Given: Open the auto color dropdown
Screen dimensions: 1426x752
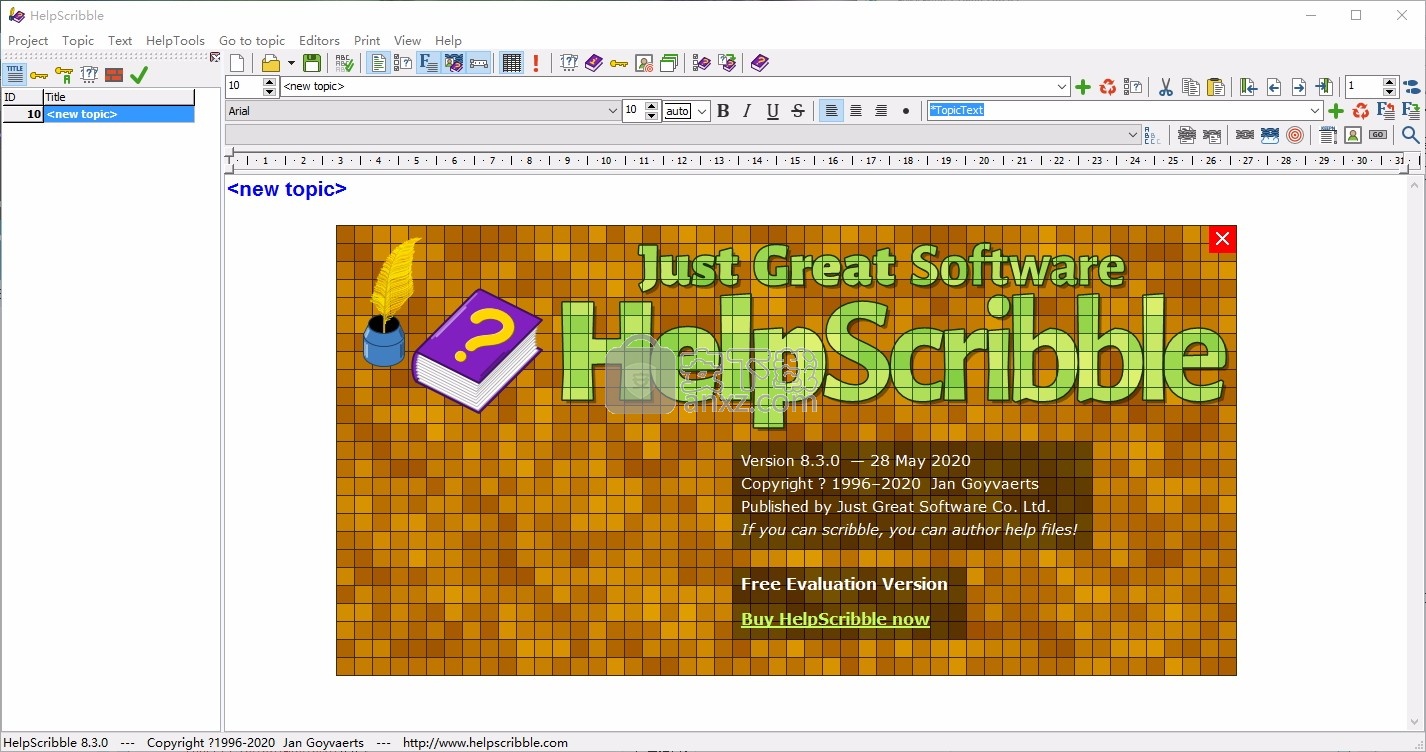Looking at the screenshot, I should pos(702,111).
